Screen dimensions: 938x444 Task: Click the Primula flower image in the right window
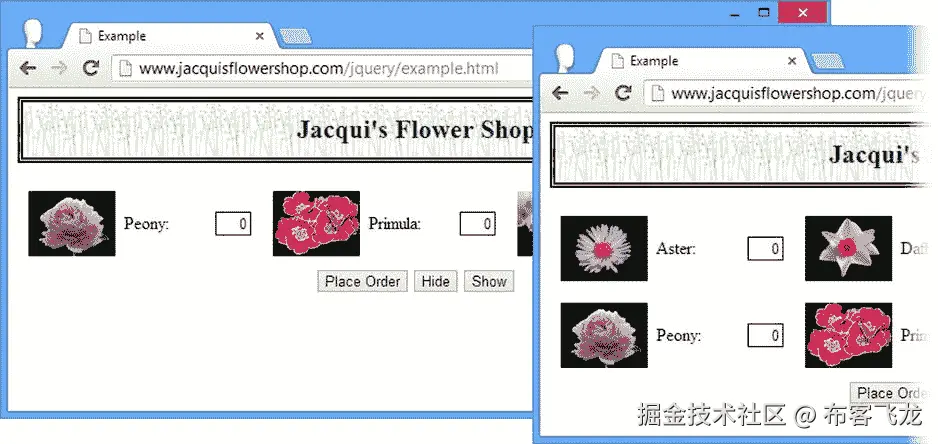click(848, 335)
